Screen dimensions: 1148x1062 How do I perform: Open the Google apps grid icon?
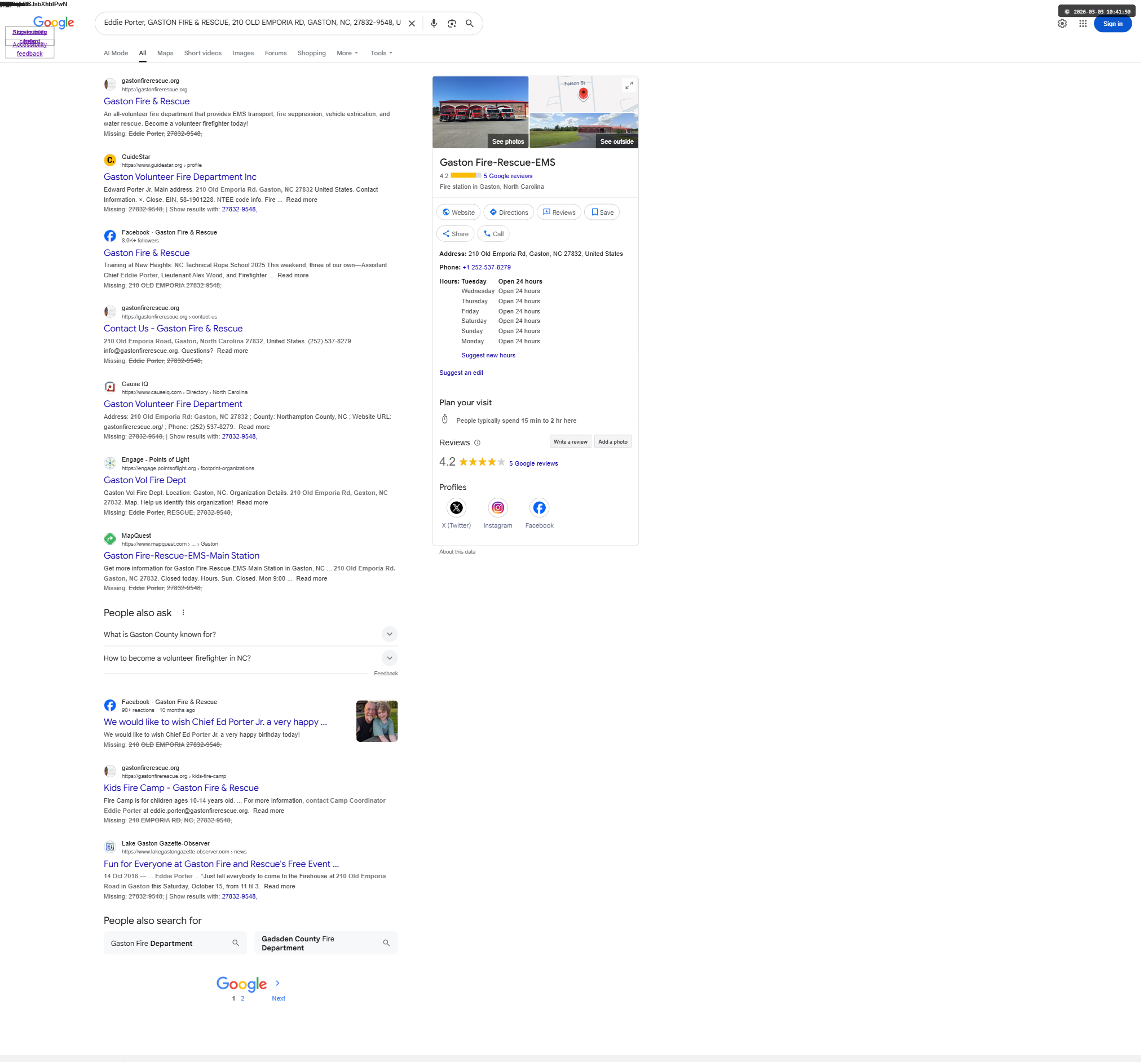[1083, 24]
